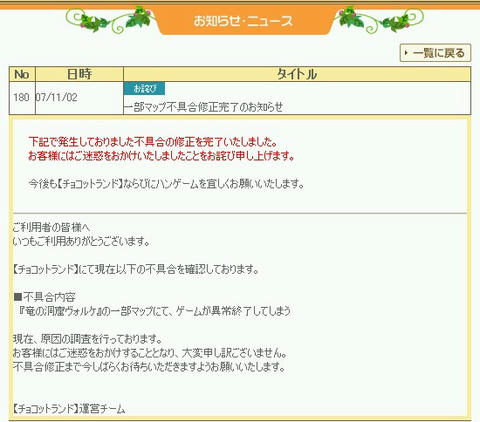Click the title 一部マップ不具合修正完了のお知らせ
The height and width of the screenshot is (422, 480).
203,107
